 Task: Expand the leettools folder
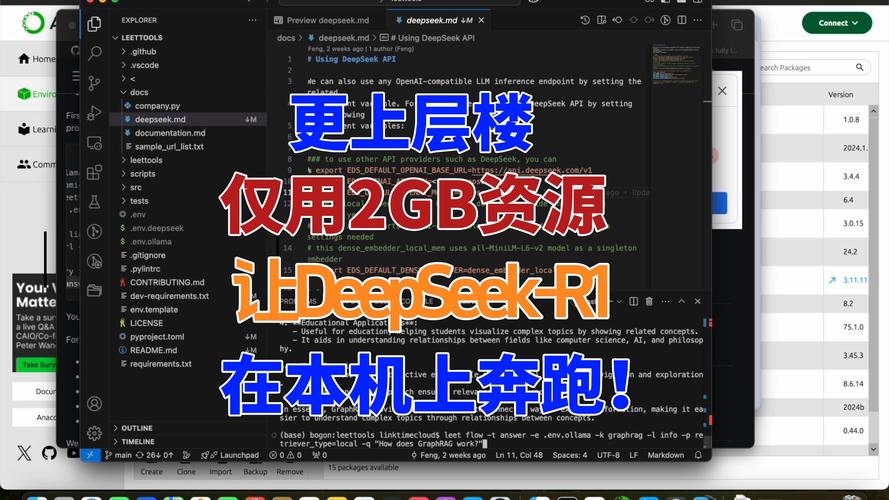point(146,160)
